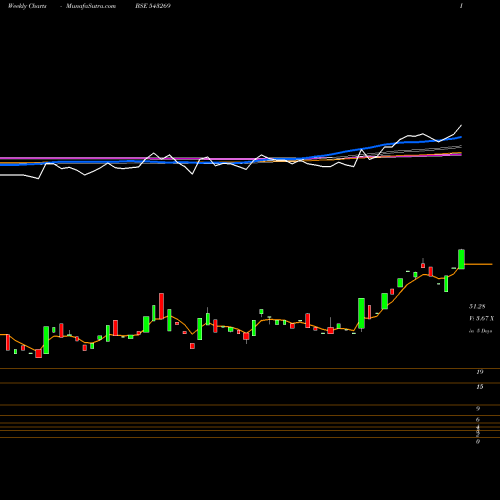Click the "51.28" price value
Image resolution: width=500 pixels, height=500 pixels.
[477, 306]
